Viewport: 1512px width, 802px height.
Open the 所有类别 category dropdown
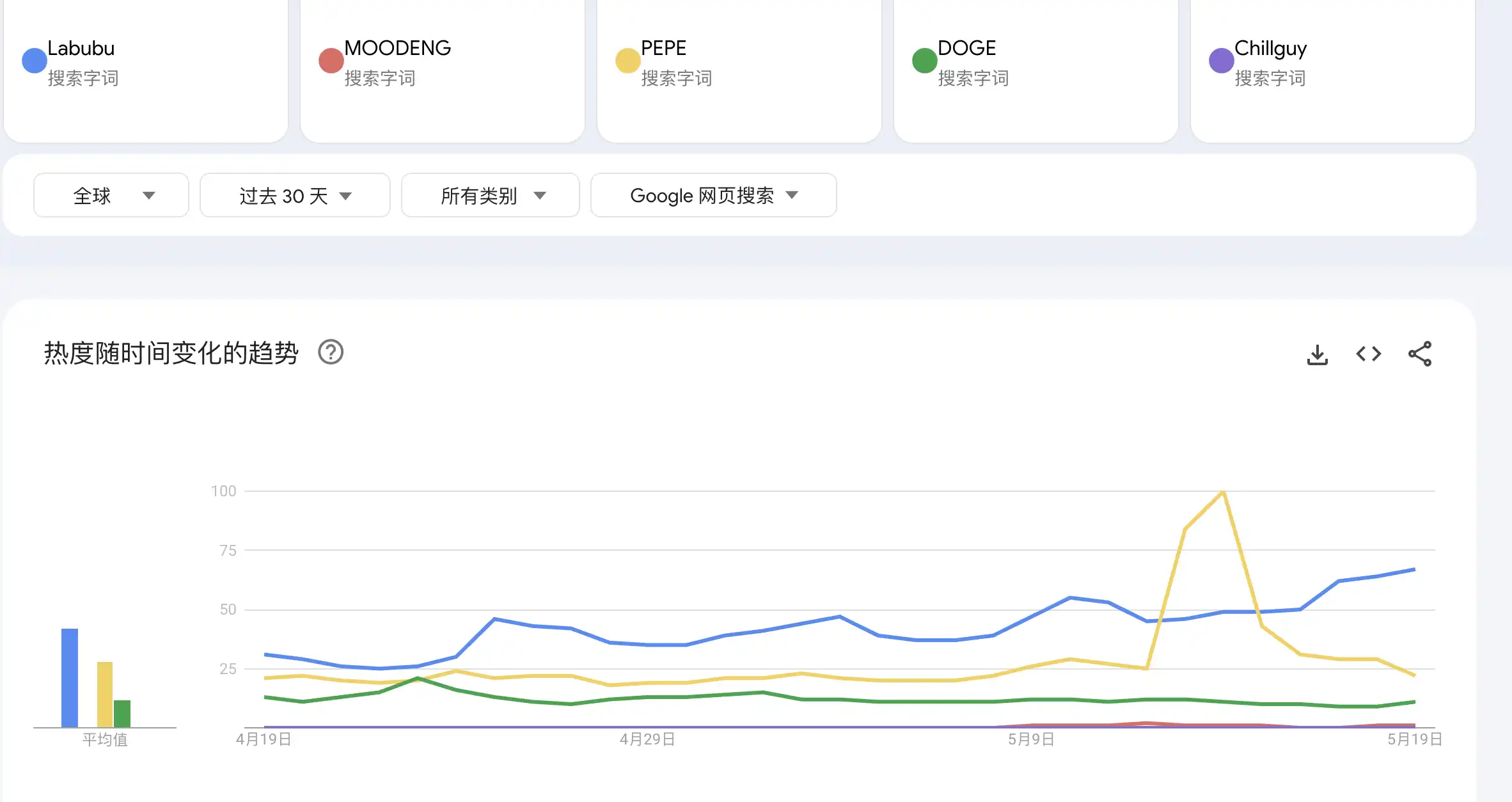(x=491, y=195)
